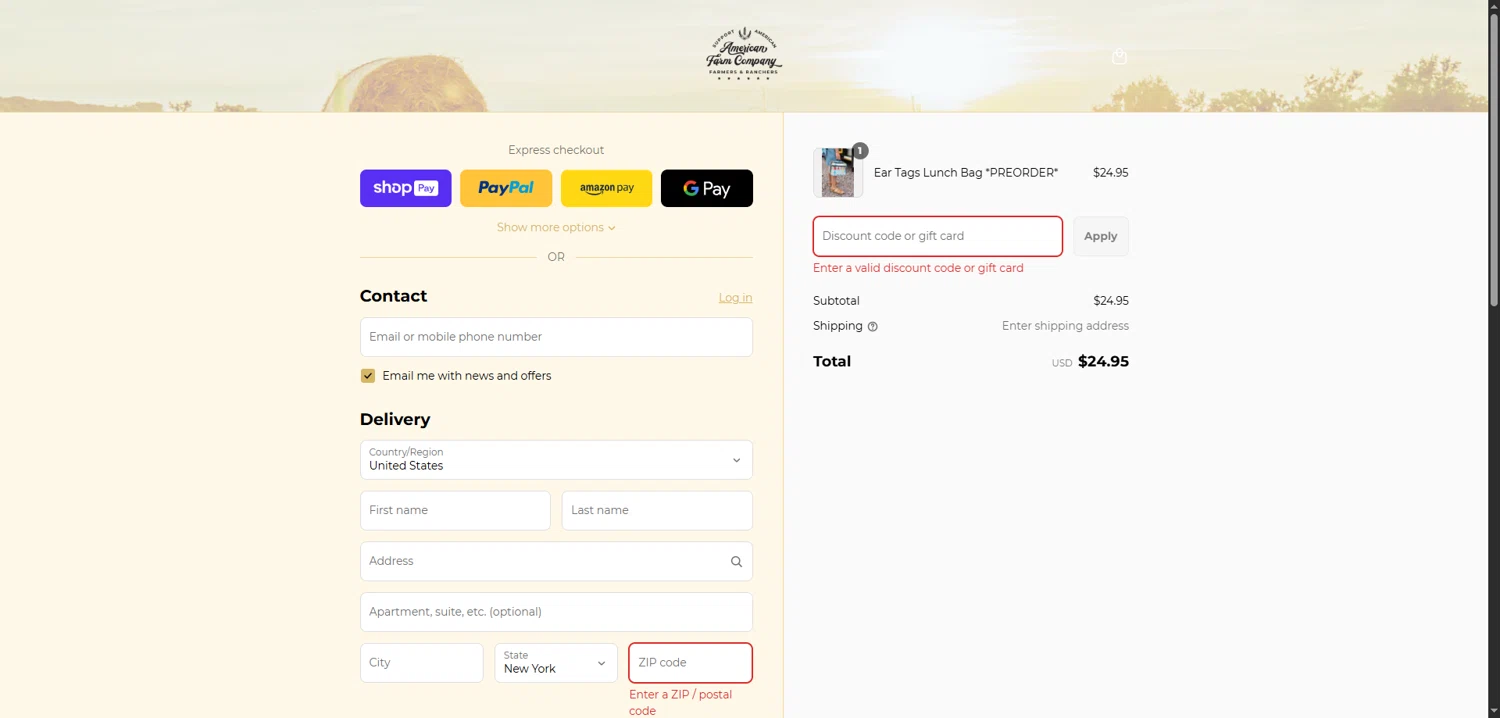Open the American Farm Company logo
The image size is (1500, 718).
click(744, 54)
